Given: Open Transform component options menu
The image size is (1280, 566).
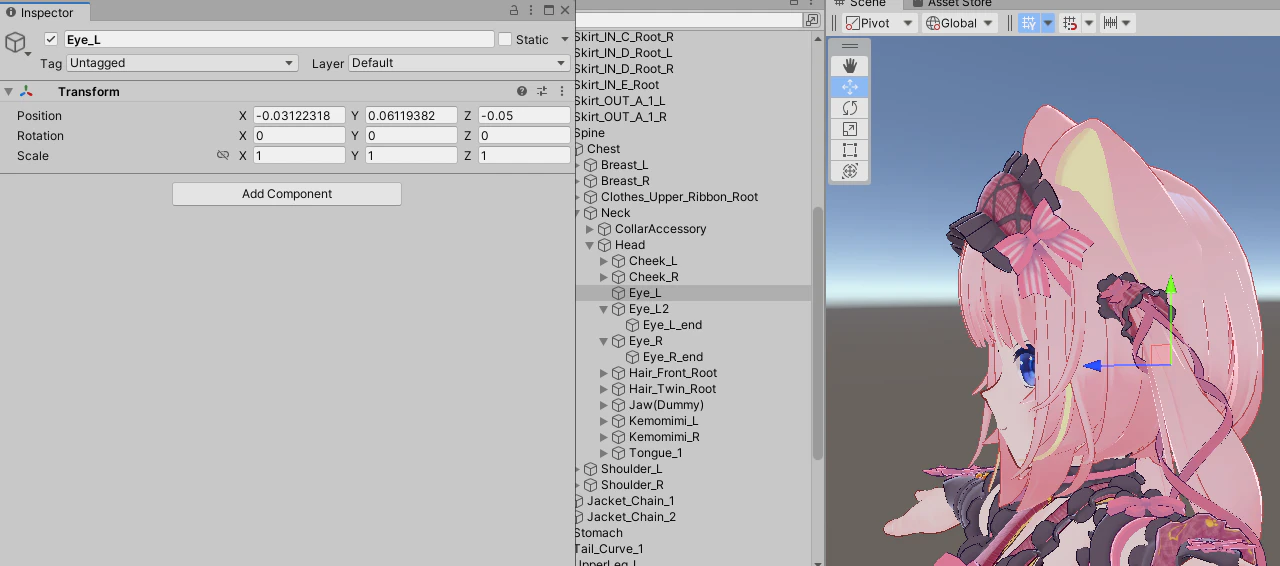Looking at the screenshot, I should click(x=561, y=91).
